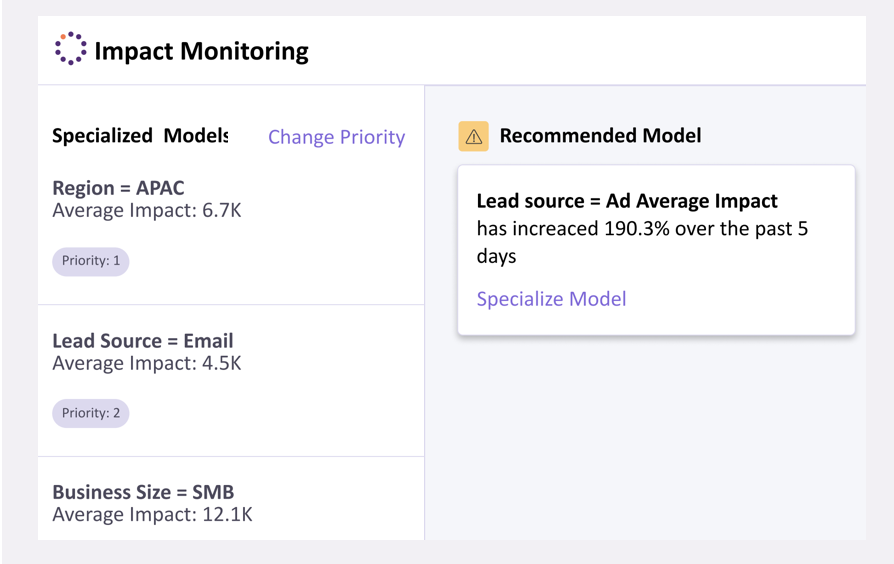Open the Region = APAC model entry

(x=231, y=227)
